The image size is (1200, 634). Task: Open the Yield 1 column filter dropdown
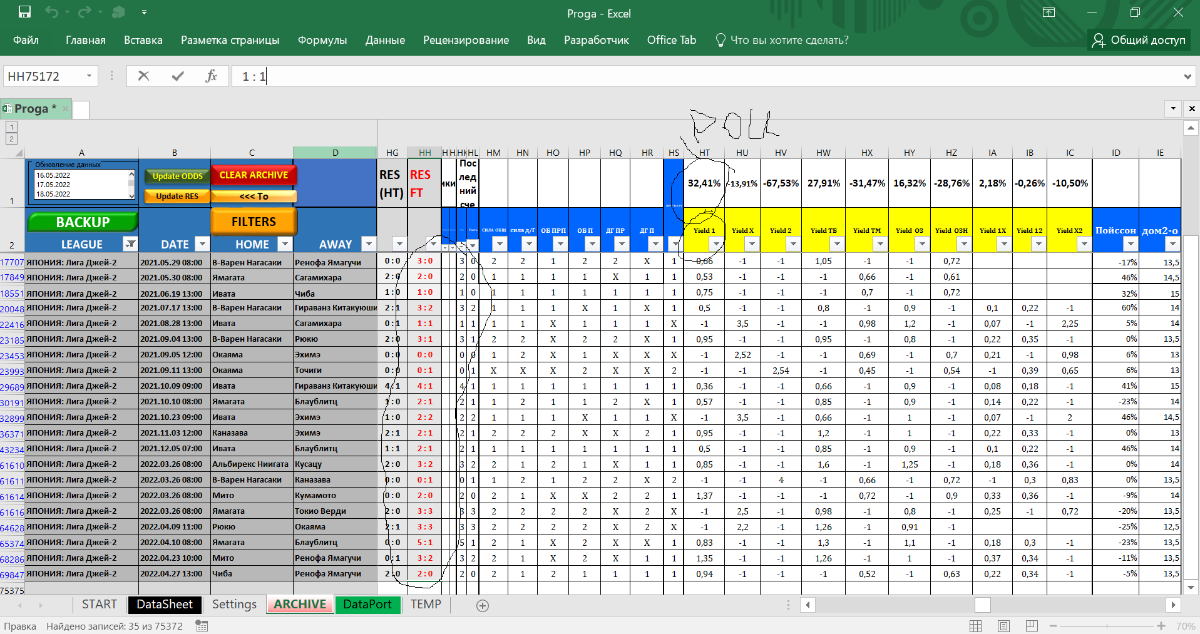click(716, 243)
